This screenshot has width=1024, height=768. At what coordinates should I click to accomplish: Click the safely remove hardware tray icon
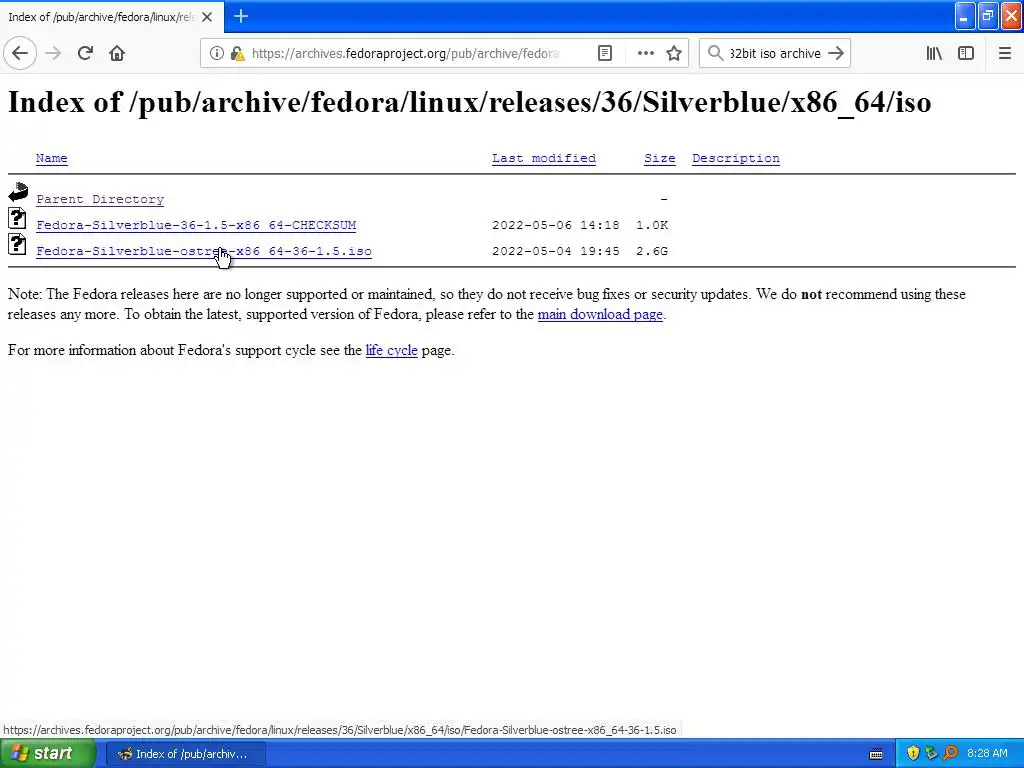pyautogui.click(x=931, y=753)
